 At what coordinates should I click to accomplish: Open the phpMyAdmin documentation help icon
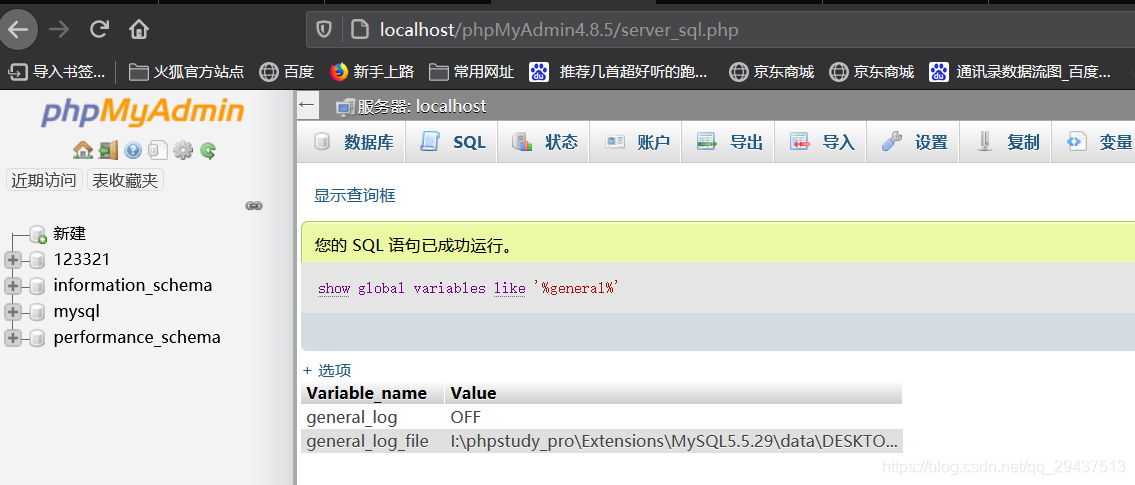(132, 150)
